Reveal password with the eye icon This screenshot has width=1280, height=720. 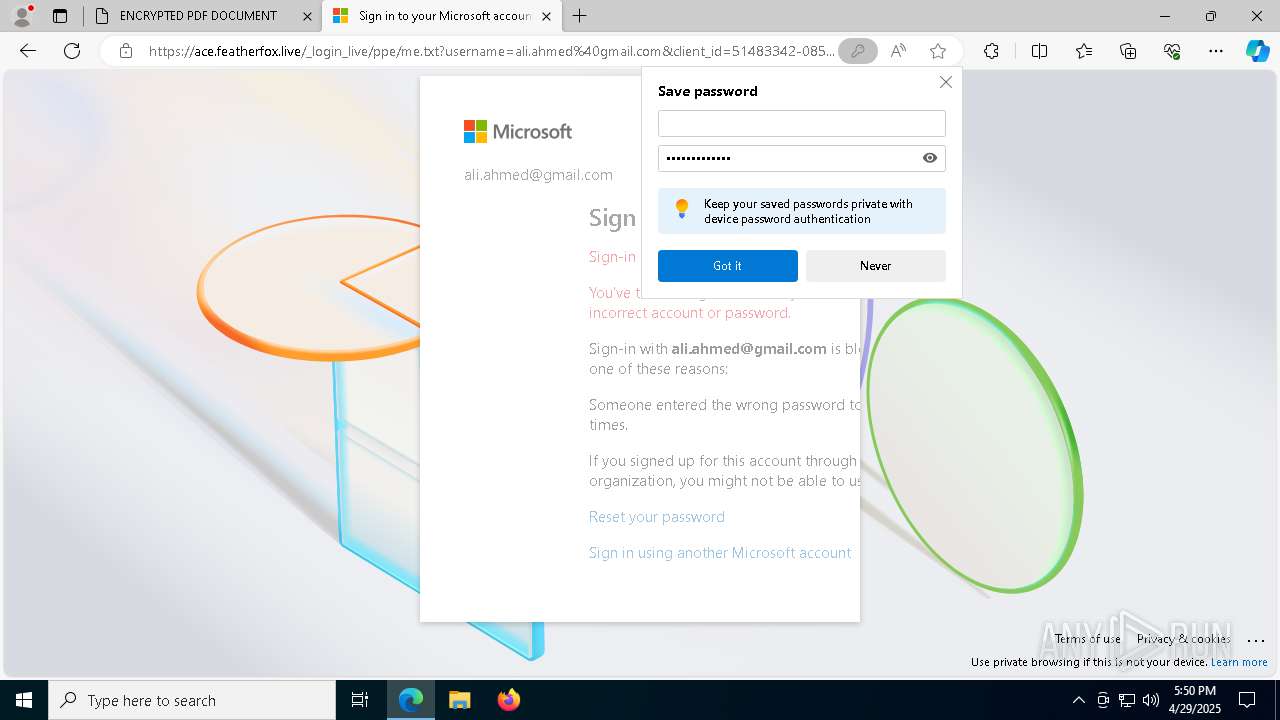click(x=930, y=158)
